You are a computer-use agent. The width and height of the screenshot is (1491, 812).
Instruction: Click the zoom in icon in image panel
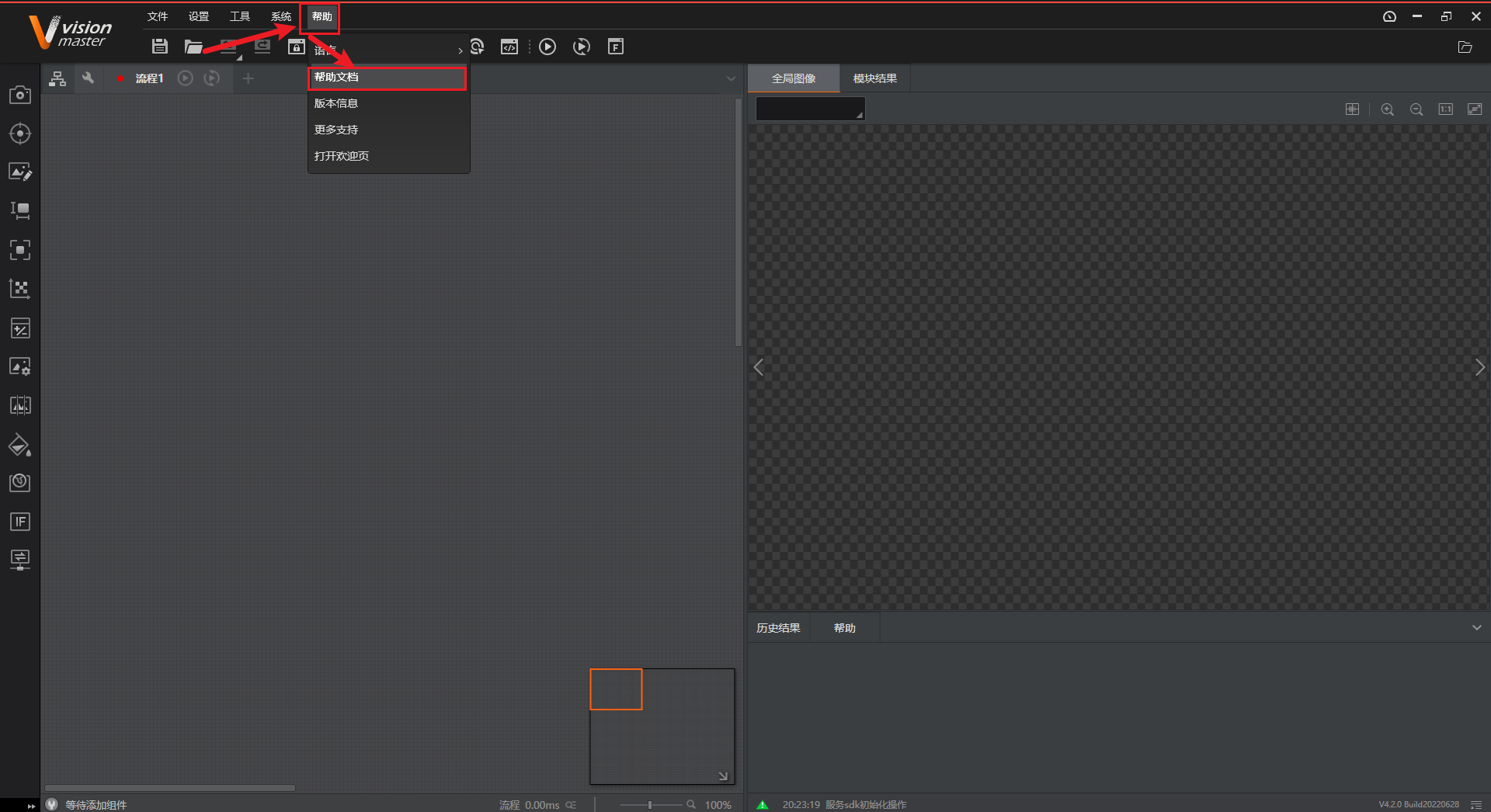coord(1387,109)
